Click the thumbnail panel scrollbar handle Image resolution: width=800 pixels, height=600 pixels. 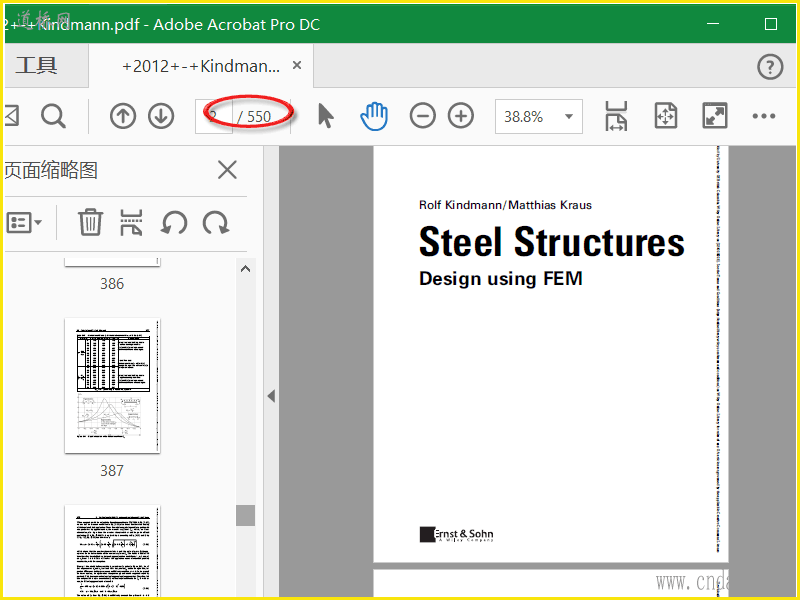pos(245,515)
